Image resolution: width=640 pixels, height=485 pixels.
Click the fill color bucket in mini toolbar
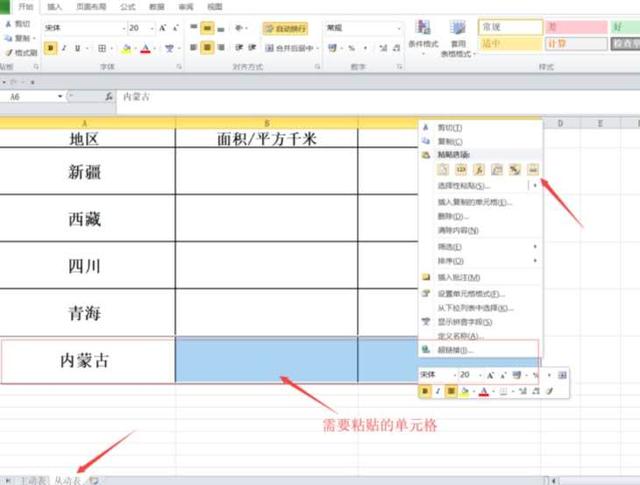click(x=465, y=391)
